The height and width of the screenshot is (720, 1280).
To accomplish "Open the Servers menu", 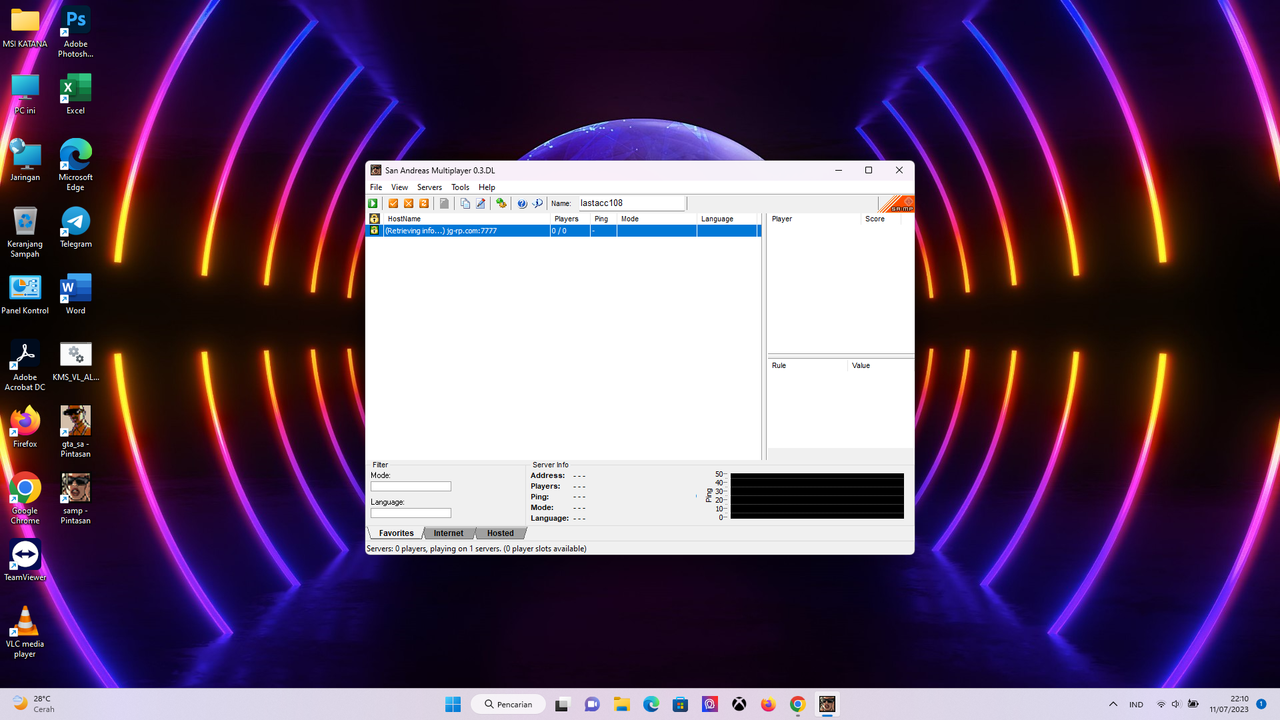I will tap(429, 187).
